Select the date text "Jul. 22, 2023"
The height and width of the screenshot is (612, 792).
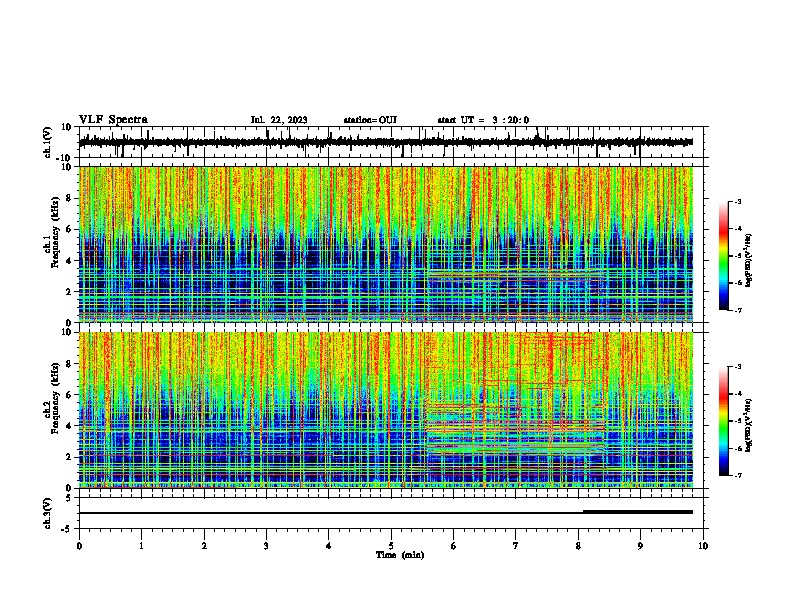click(279, 120)
